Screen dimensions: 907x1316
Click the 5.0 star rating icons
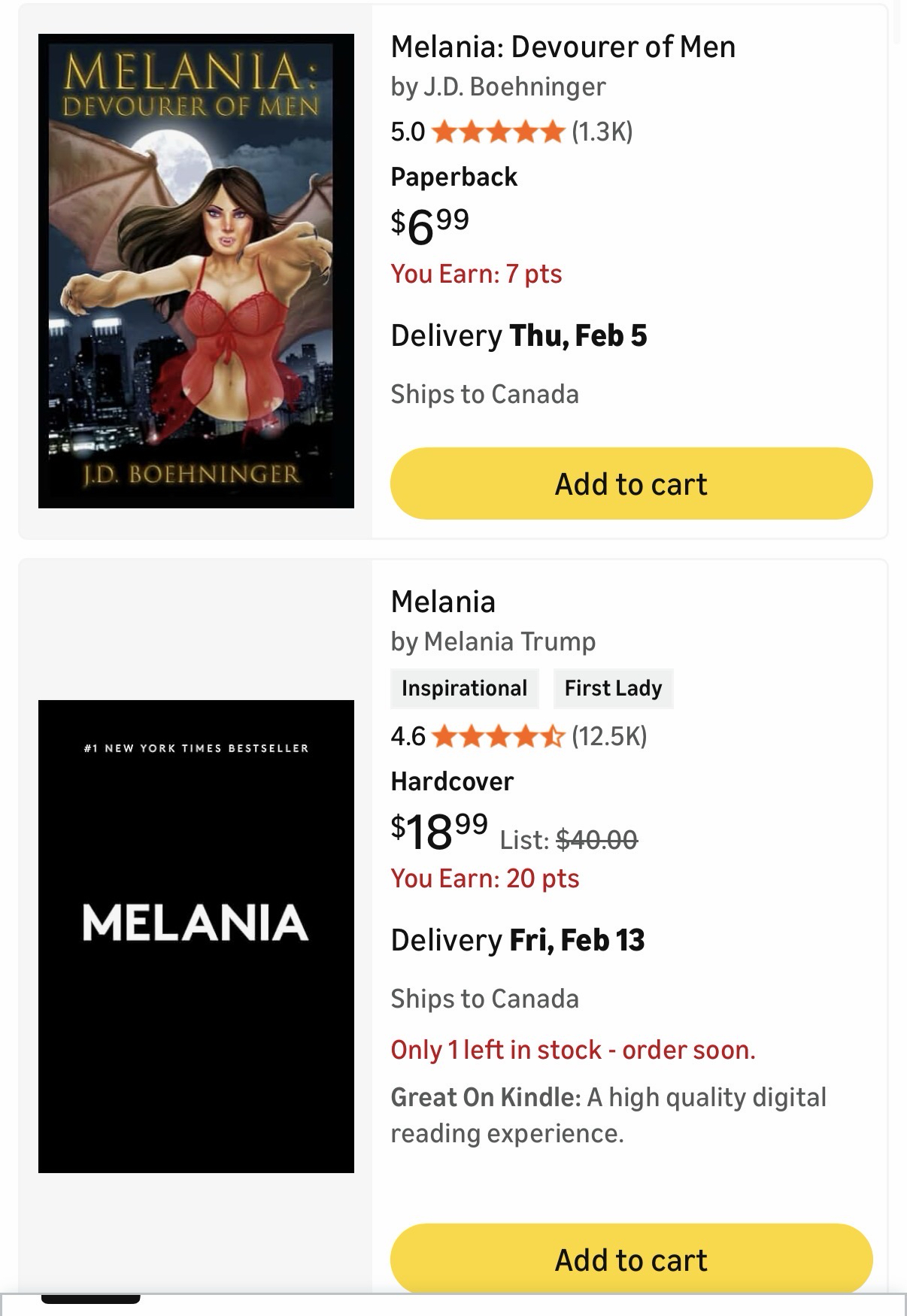pyautogui.click(x=499, y=132)
